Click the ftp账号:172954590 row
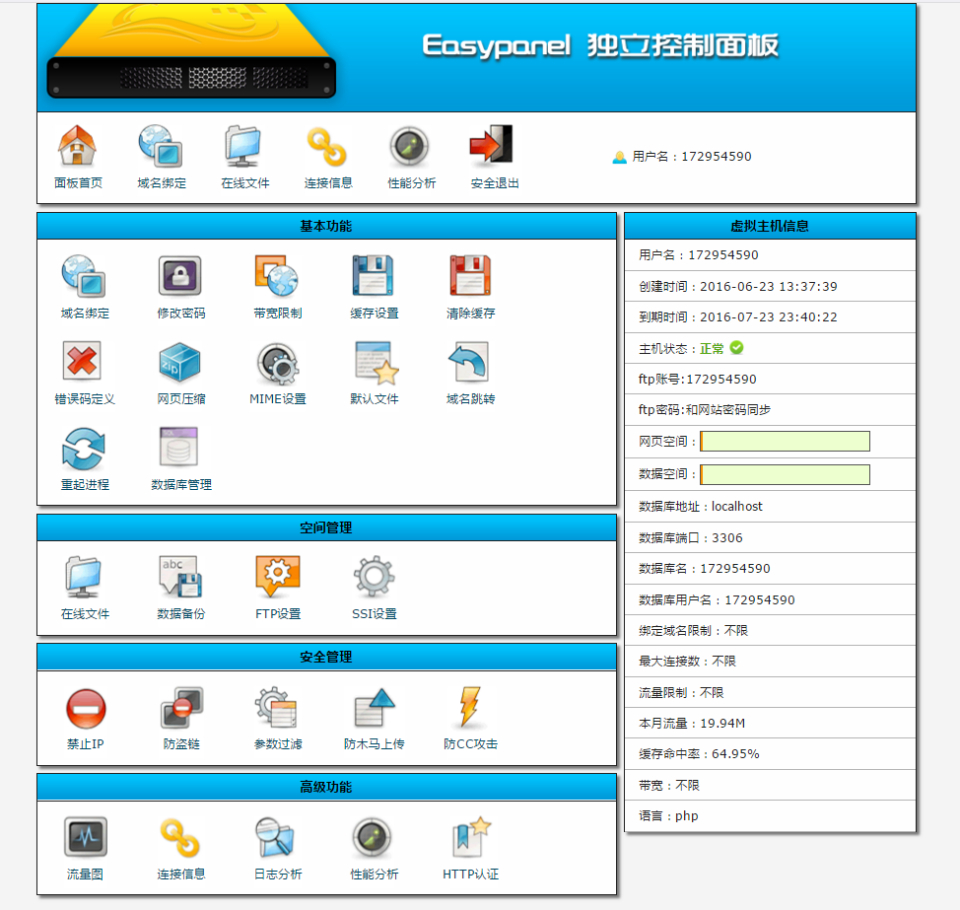The height and width of the screenshot is (910, 960). click(770, 379)
